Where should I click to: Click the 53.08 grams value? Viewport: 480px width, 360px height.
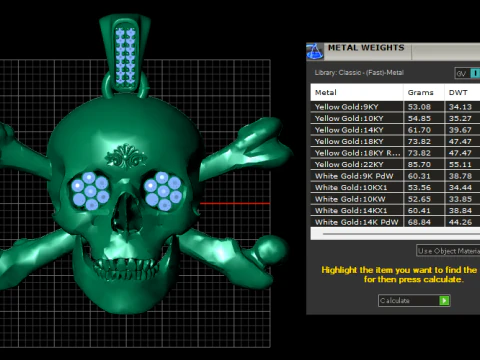tap(419, 107)
